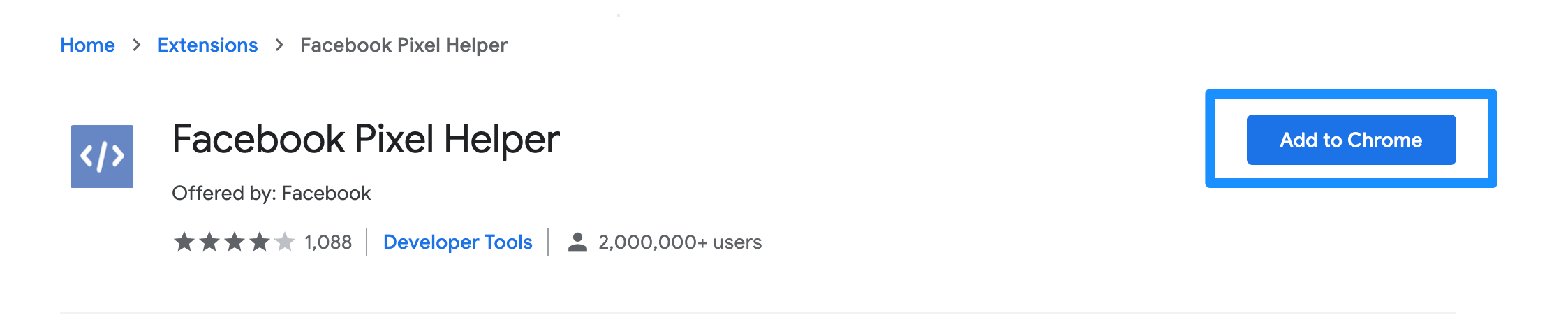Image resolution: width=1568 pixels, height=334 pixels.
Task: Click the chevron after Home breadcrumb
Action: pos(137,45)
